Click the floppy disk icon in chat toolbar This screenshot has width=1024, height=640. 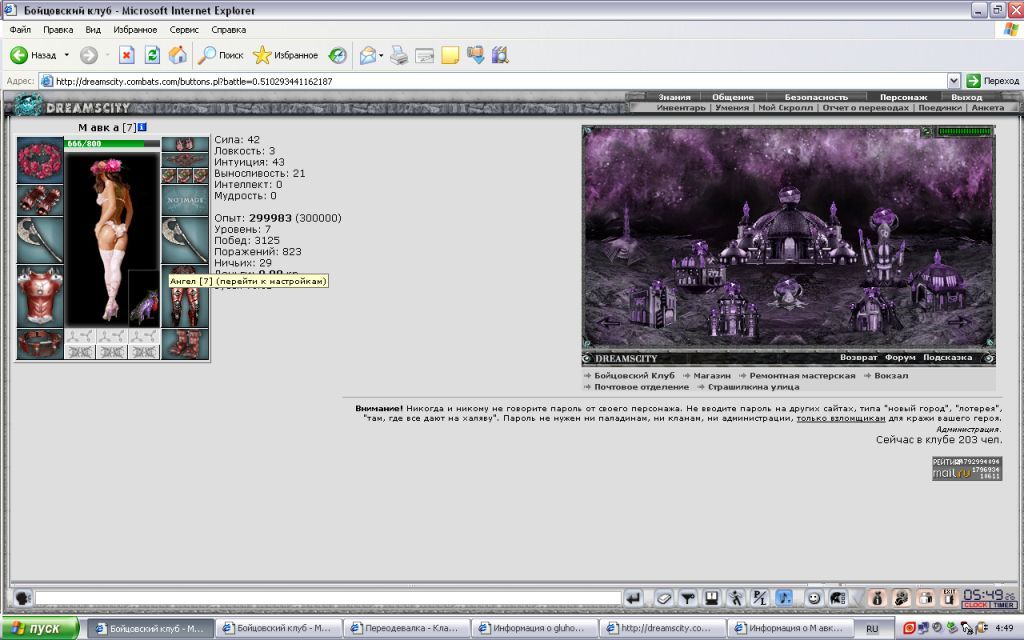pos(712,598)
